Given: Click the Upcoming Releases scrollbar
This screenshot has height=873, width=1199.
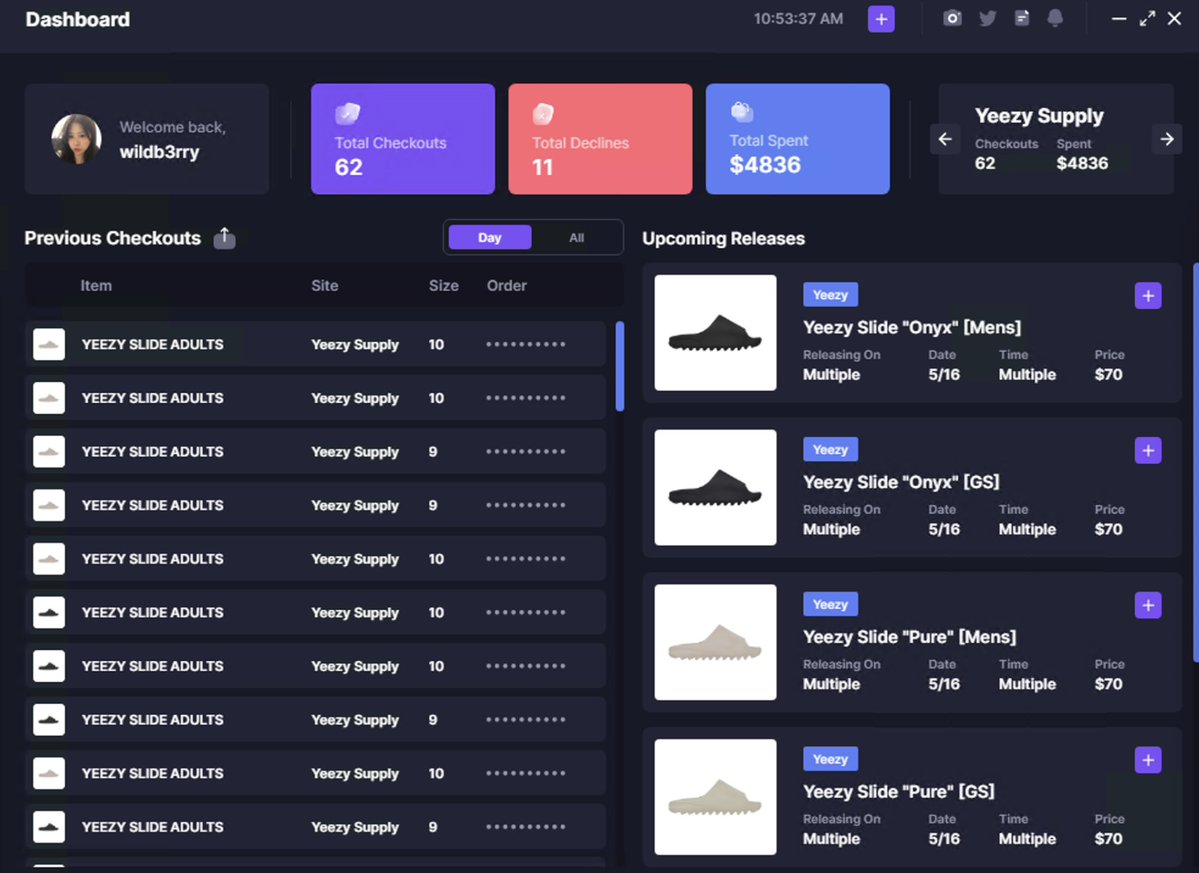Looking at the screenshot, I should tap(1195, 462).
